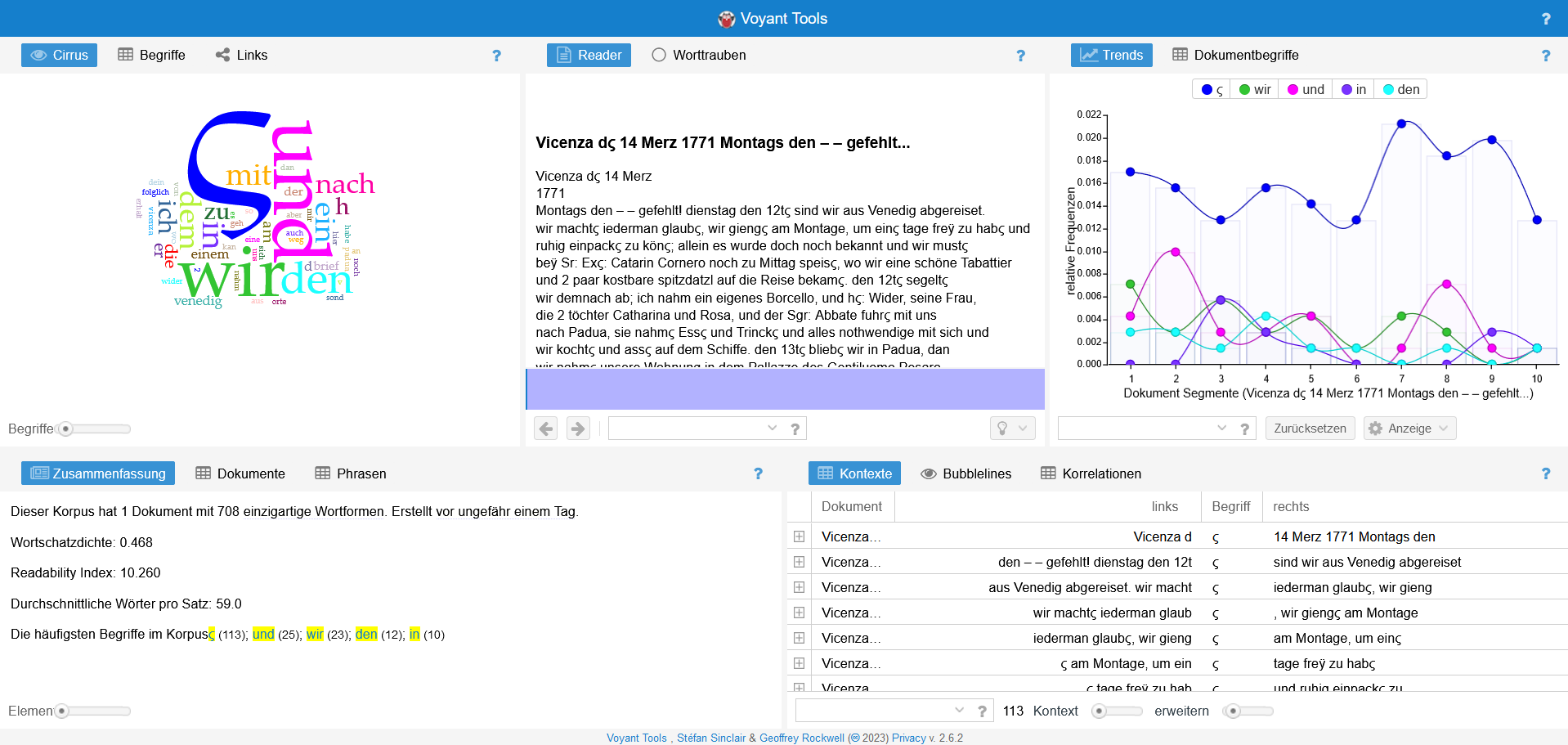The image size is (1568, 745).
Task: Open the Dokumentbegriffe tab
Action: click(1235, 55)
